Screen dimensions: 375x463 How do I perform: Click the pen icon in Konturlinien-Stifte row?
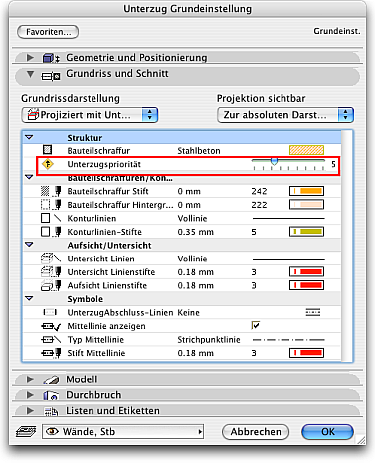tap(58, 232)
